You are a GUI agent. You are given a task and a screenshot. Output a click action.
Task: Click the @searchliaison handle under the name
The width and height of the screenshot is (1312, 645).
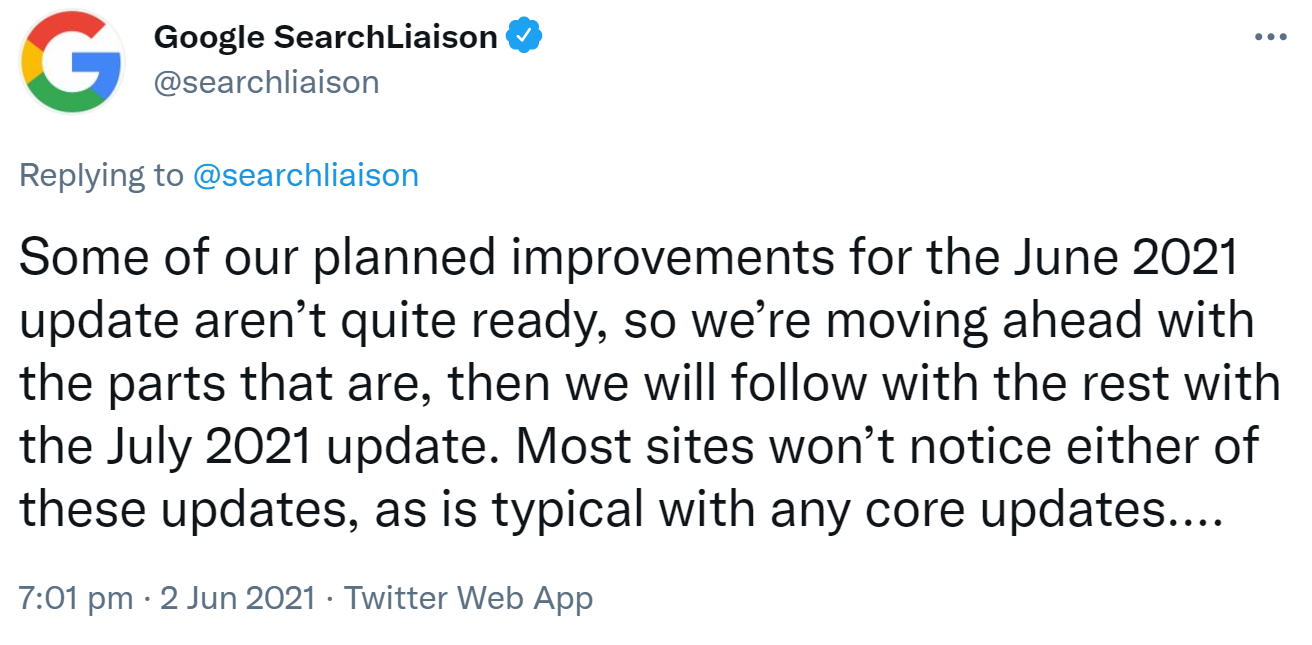pyautogui.click(x=266, y=81)
